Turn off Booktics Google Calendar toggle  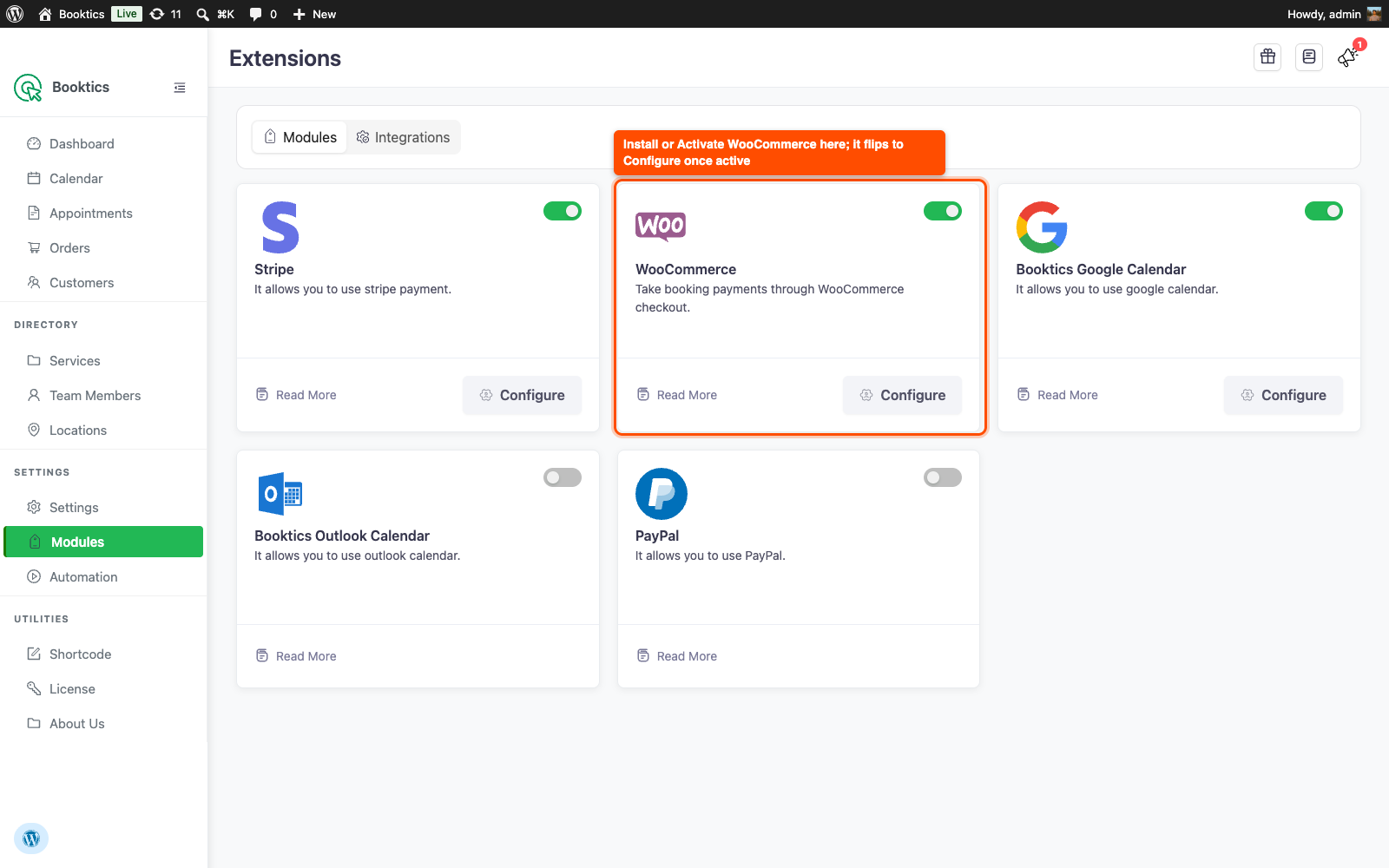pos(1324,211)
